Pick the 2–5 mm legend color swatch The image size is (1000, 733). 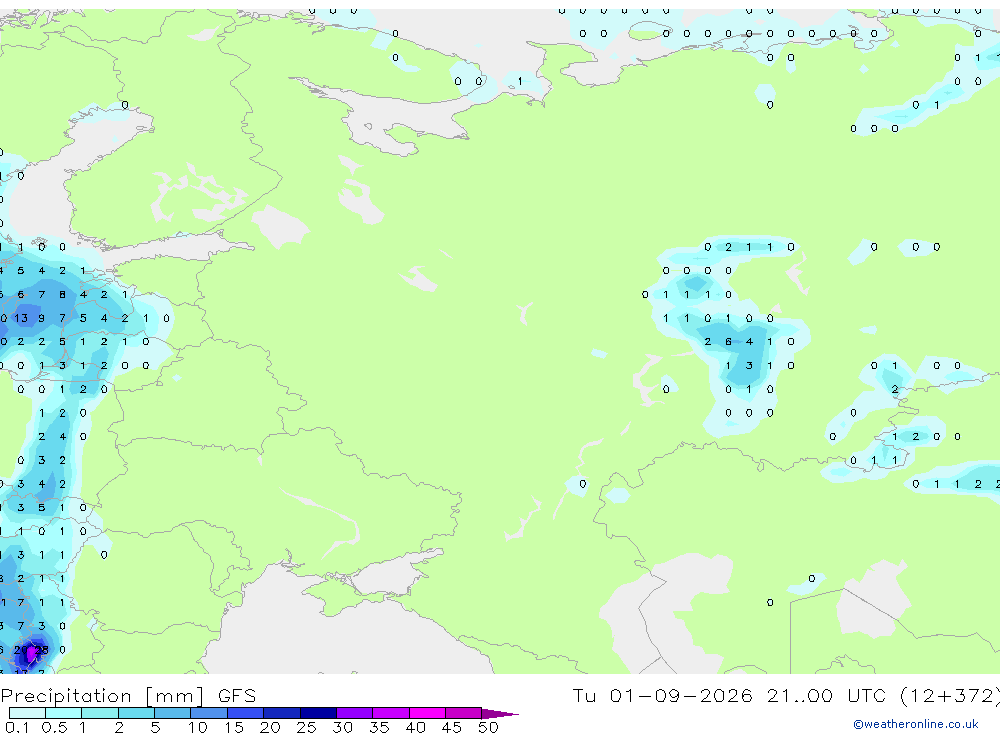coord(136,713)
